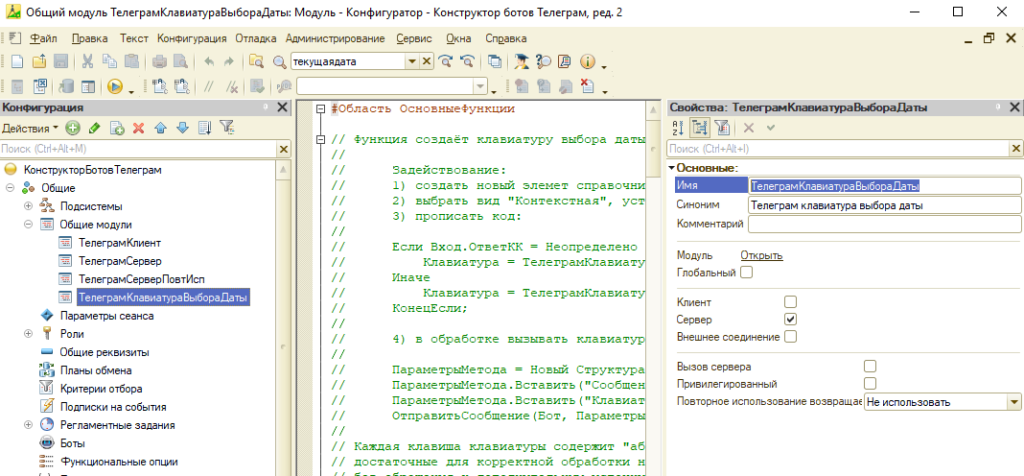
Task: Create a new document via toolbar icon
Action: pyautogui.click(x=18, y=61)
